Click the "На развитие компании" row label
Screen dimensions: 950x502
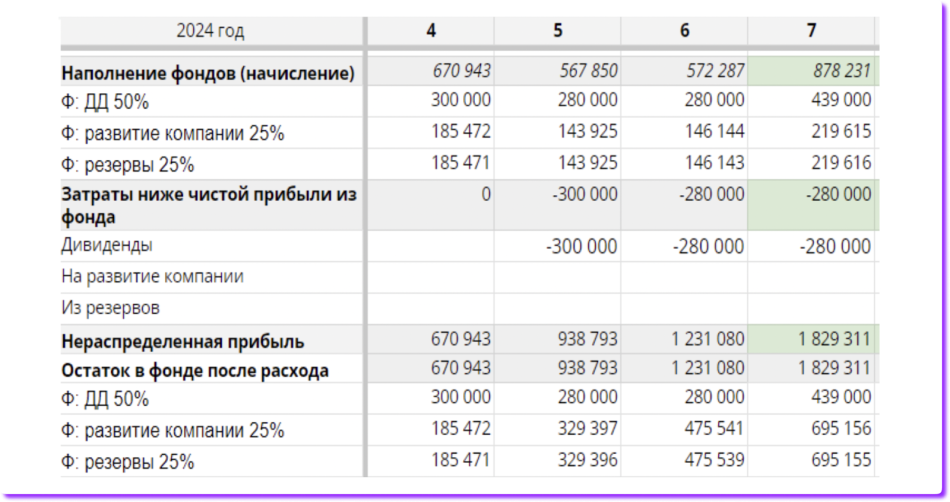(152, 276)
